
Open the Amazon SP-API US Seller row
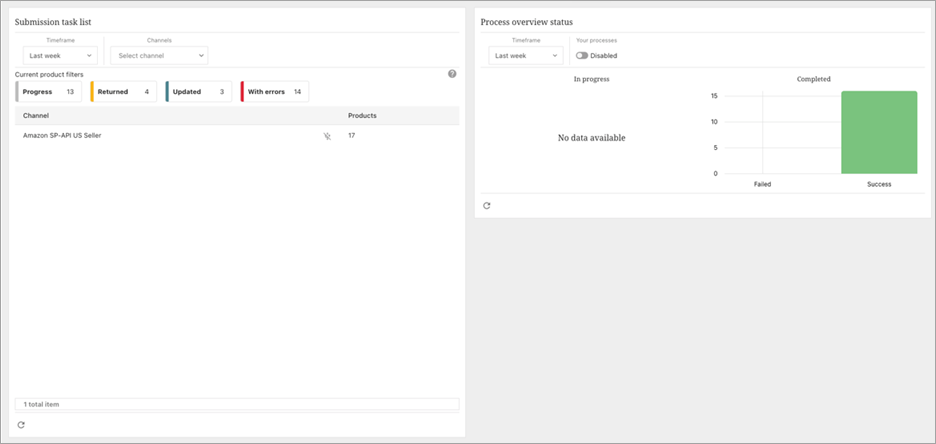62,135
